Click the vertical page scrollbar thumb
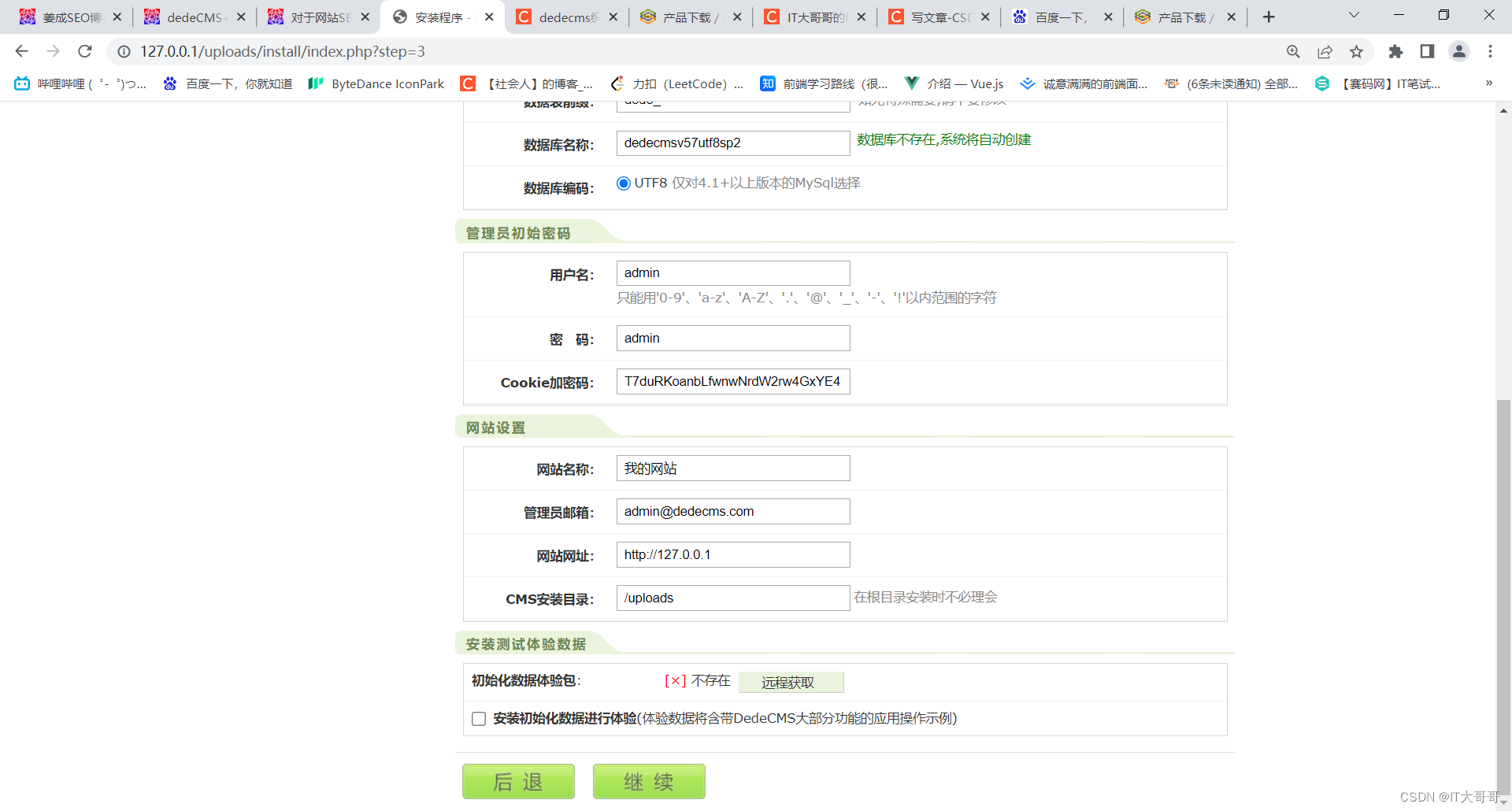1512x811 pixels. pos(1503,596)
